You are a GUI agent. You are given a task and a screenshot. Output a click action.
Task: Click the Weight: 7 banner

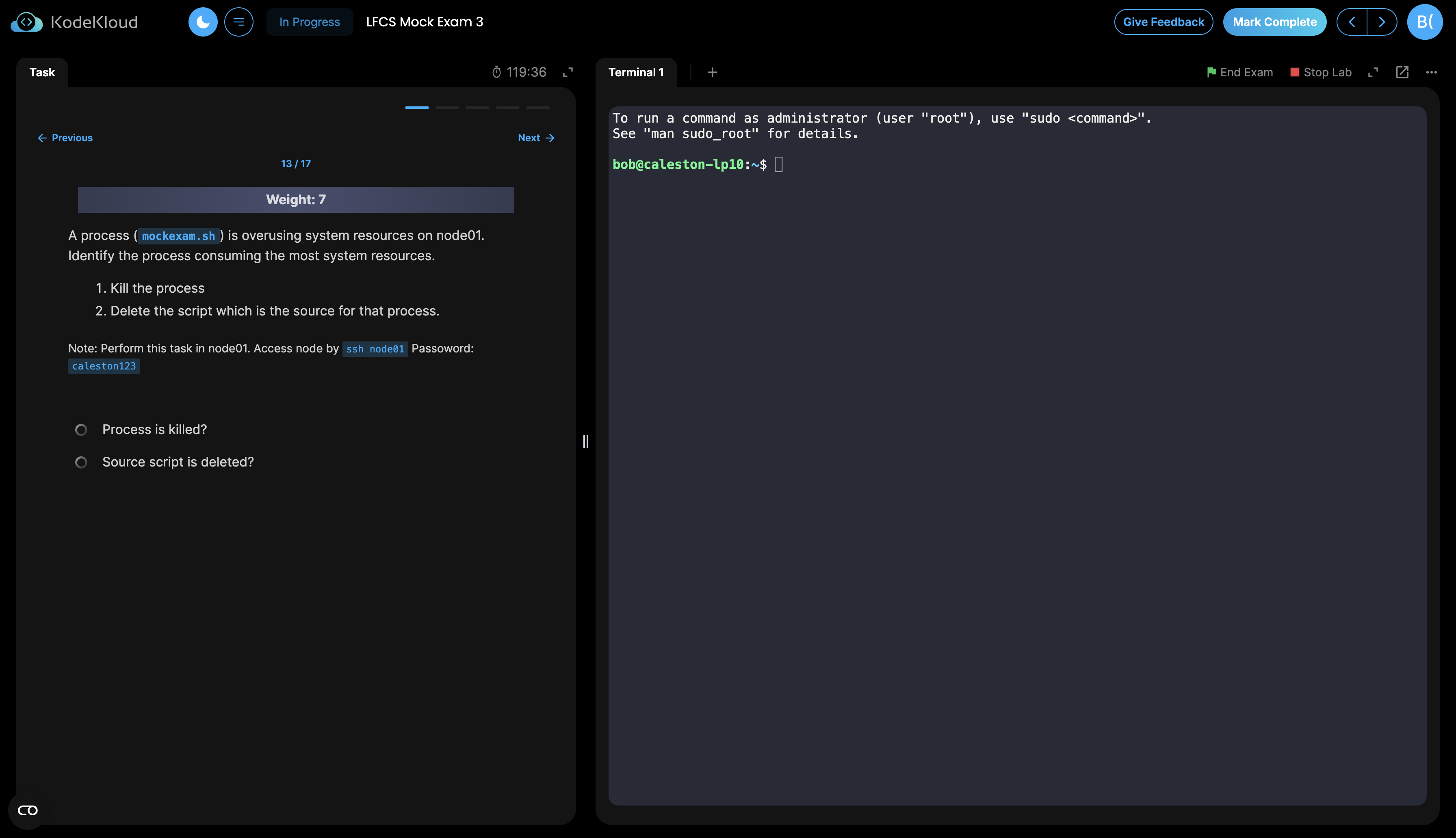pyautogui.click(x=296, y=200)
